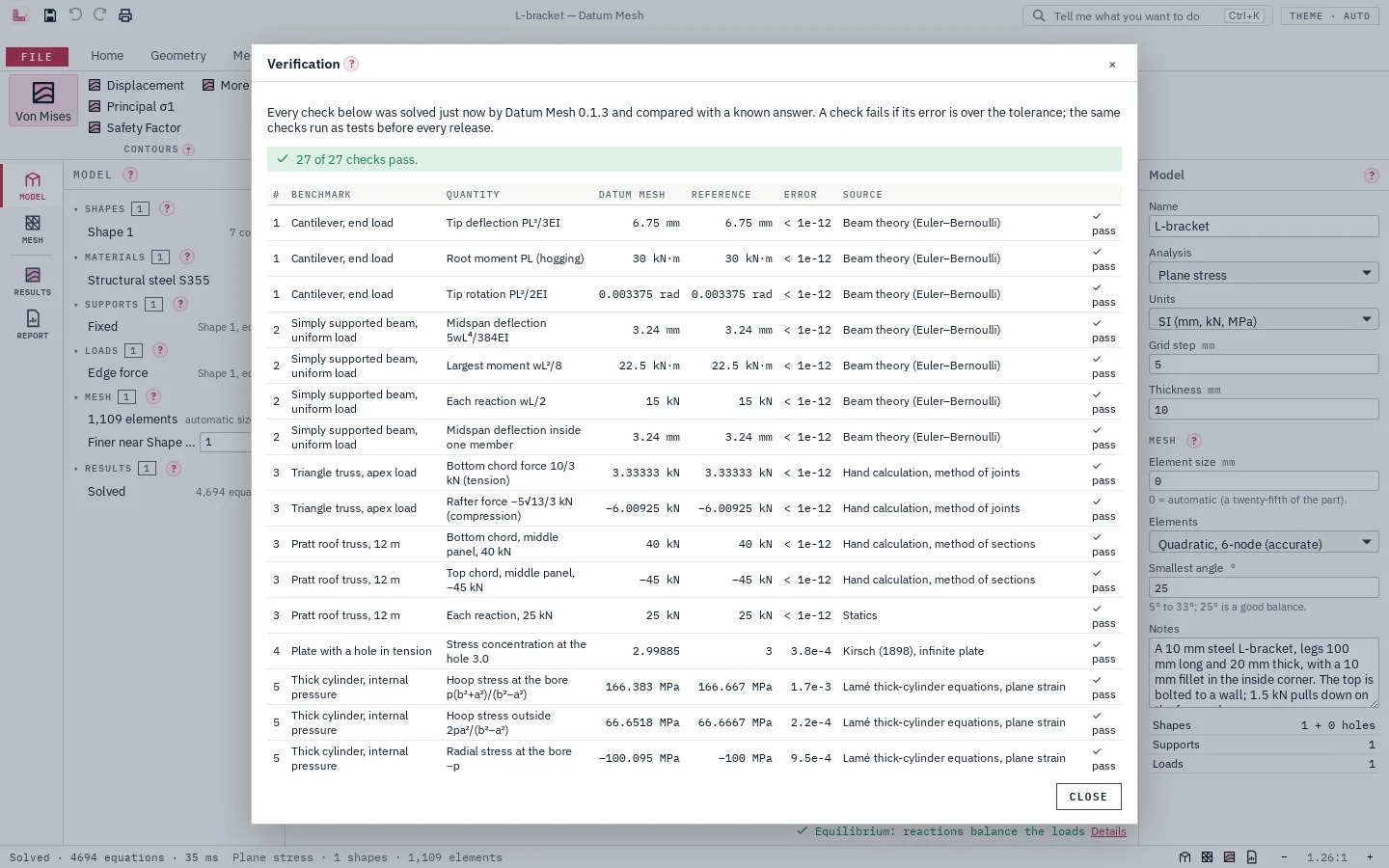The width and height of the screenshot is (1389, 868).
Task: Select the Edge force load item
Action: pos(118,373)
